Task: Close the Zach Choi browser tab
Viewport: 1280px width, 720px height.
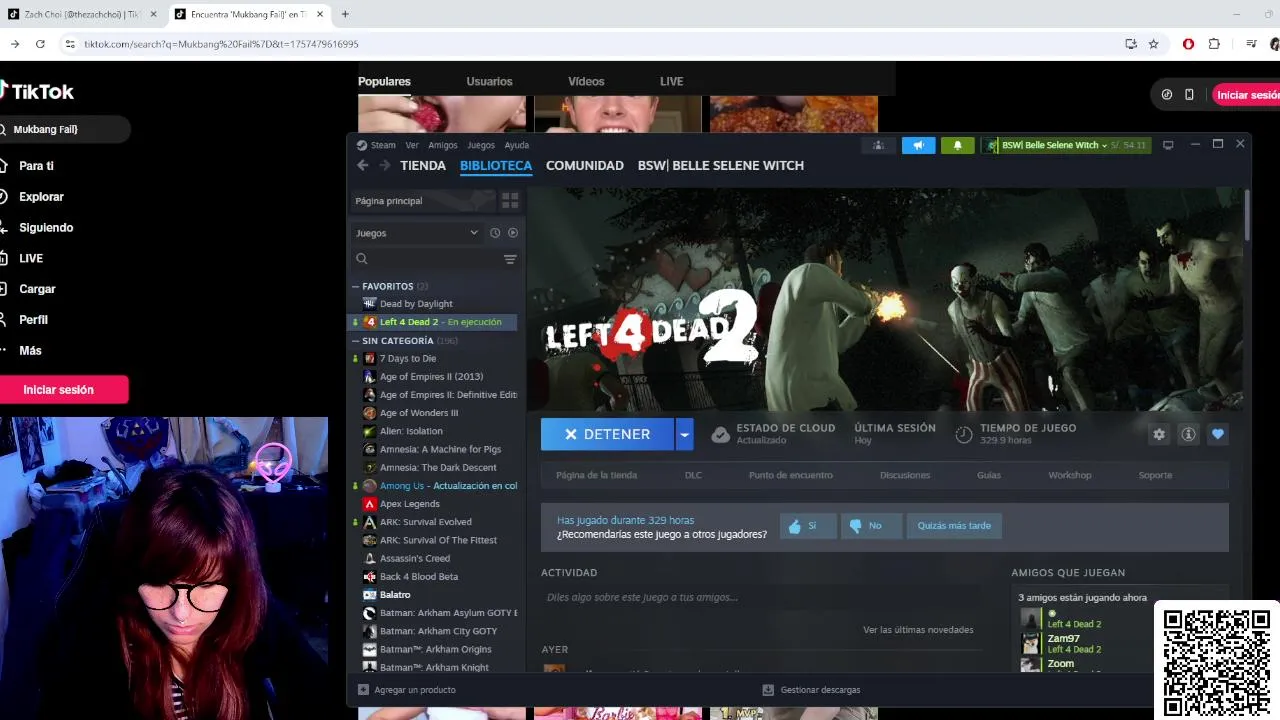Action: coord(153,14)
